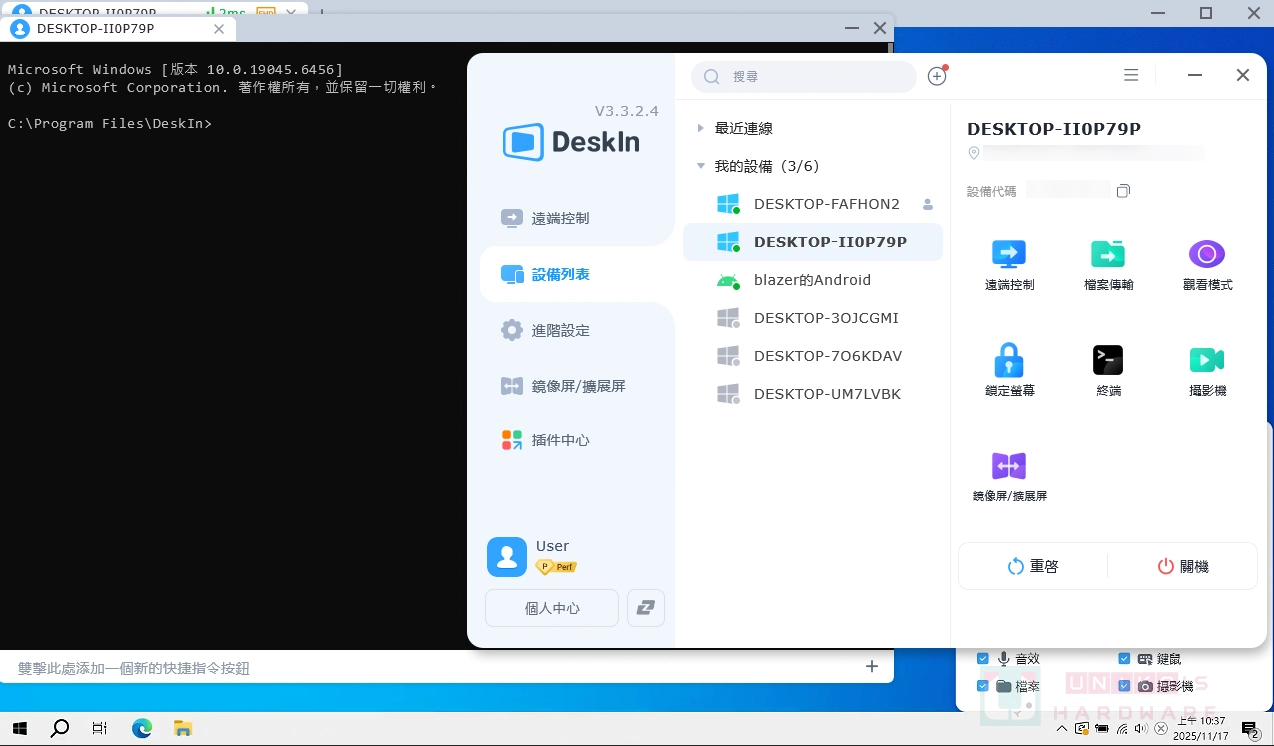Disable the 音效 audio checkbox
Screen dimensions: 1274x746
tap(983, 658)
